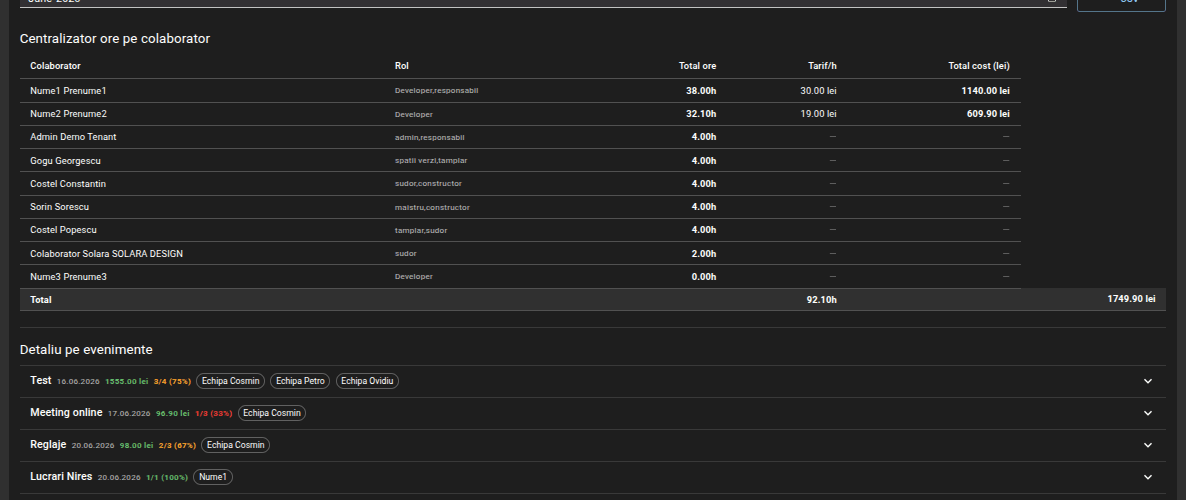Click the 17.06.2026 date in Meeting online
1186x500 pixels.
(129, 414)
